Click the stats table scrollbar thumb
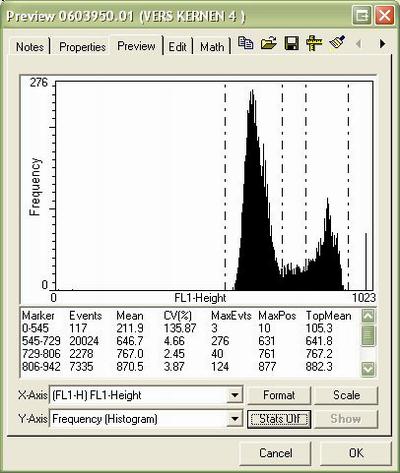 (368, 336)
